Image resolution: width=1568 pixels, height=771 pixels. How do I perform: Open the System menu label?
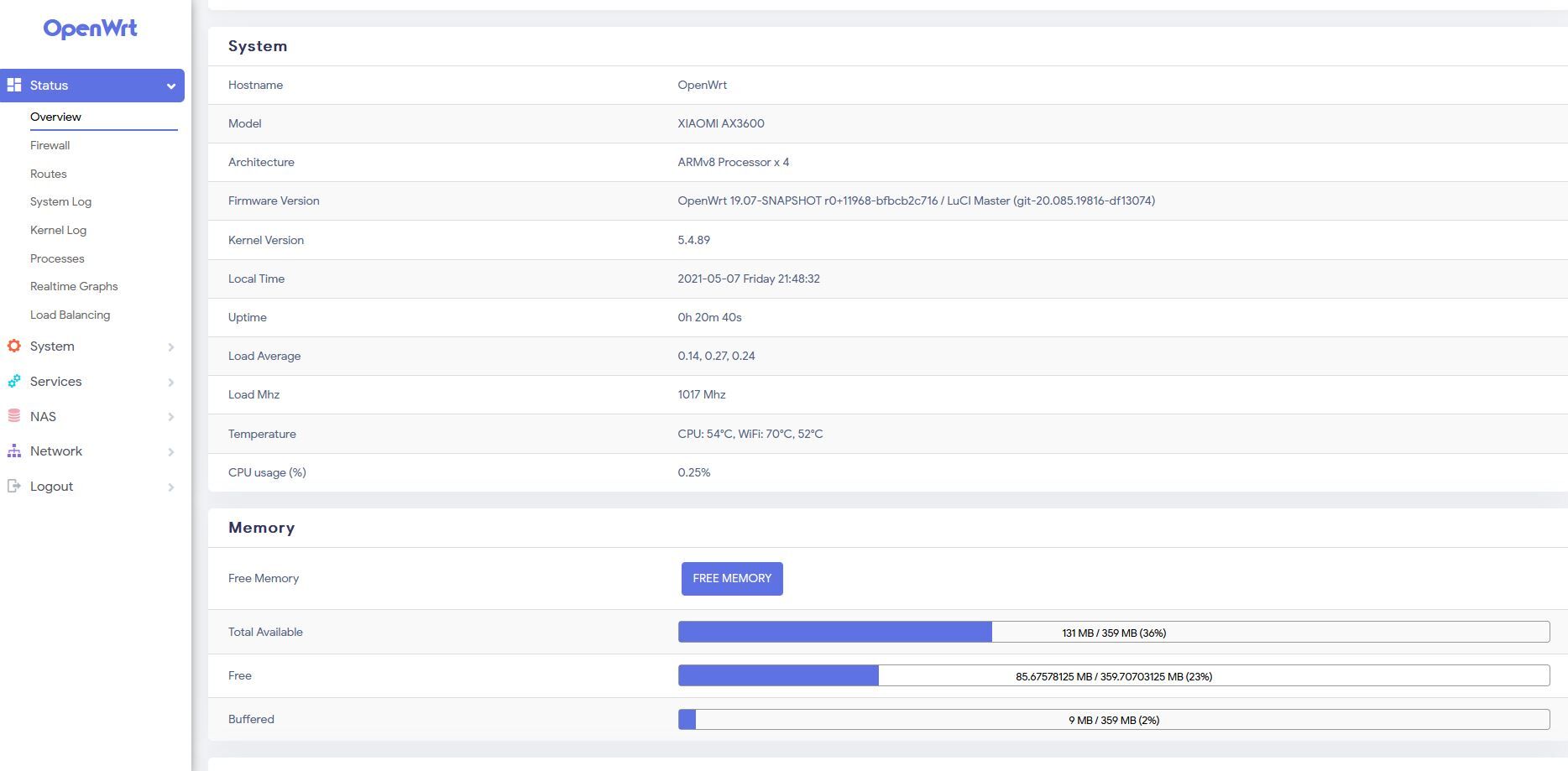(52, 346)
